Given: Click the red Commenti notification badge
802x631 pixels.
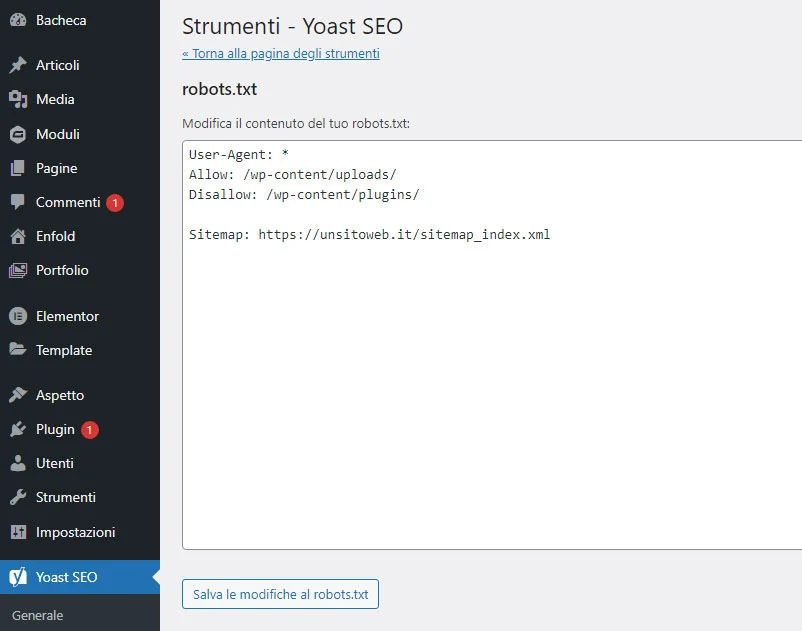Looking at the screenshot, I should point(115,202).
